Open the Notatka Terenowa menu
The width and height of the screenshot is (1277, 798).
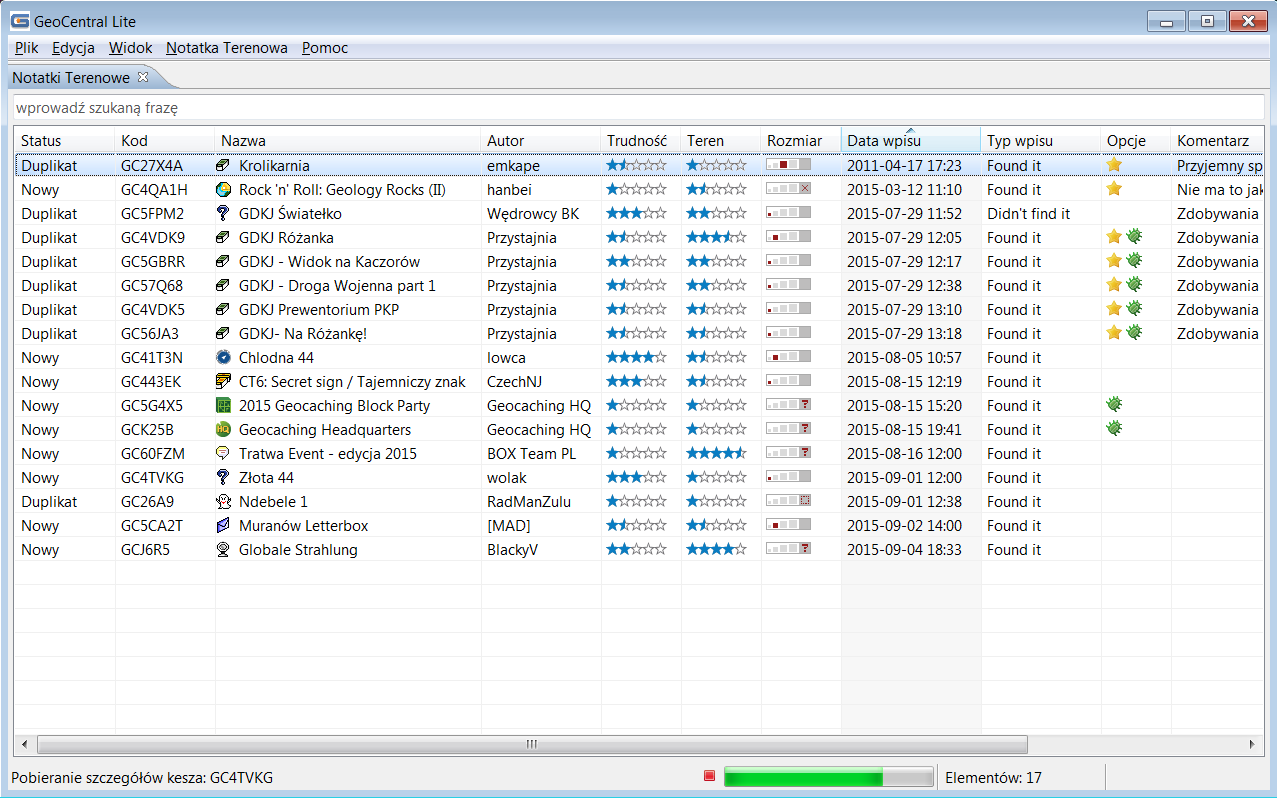click(226, 48)
